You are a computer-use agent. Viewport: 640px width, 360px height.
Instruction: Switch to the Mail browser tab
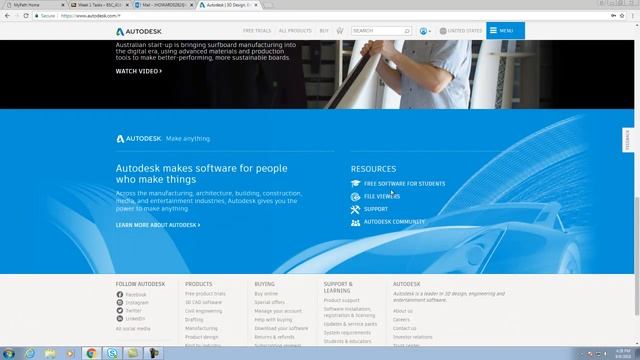tap(164, 5)
